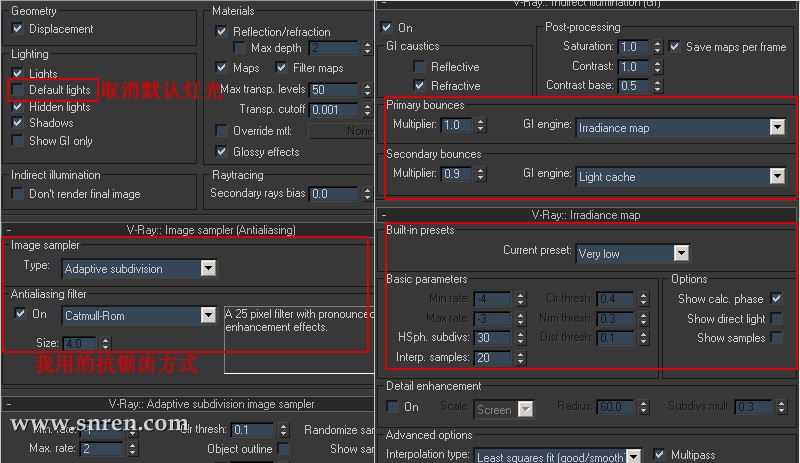
Task: Click the Max. rate field
Action: tap(102, 449)
